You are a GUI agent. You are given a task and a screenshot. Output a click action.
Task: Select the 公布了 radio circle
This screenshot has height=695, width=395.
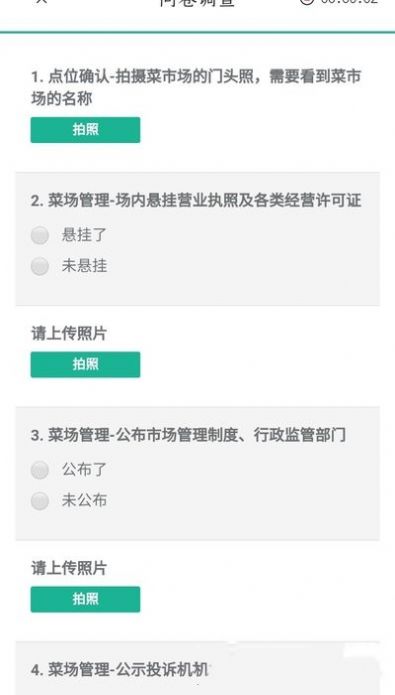[40, 470]
